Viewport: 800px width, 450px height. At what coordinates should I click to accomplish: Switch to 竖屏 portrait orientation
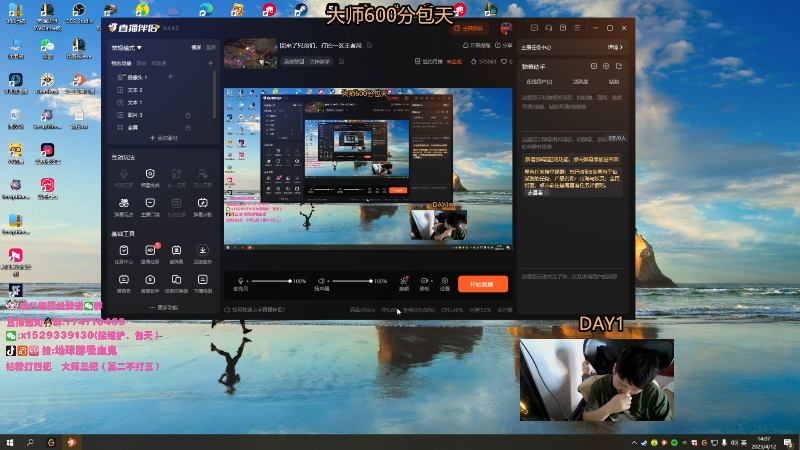pos(211,47)
